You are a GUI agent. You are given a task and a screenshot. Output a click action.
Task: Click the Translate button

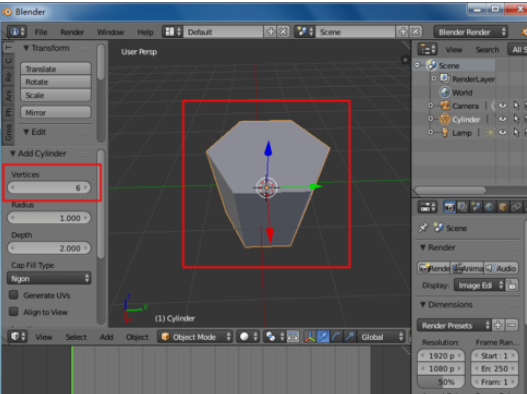coord(56,69)
